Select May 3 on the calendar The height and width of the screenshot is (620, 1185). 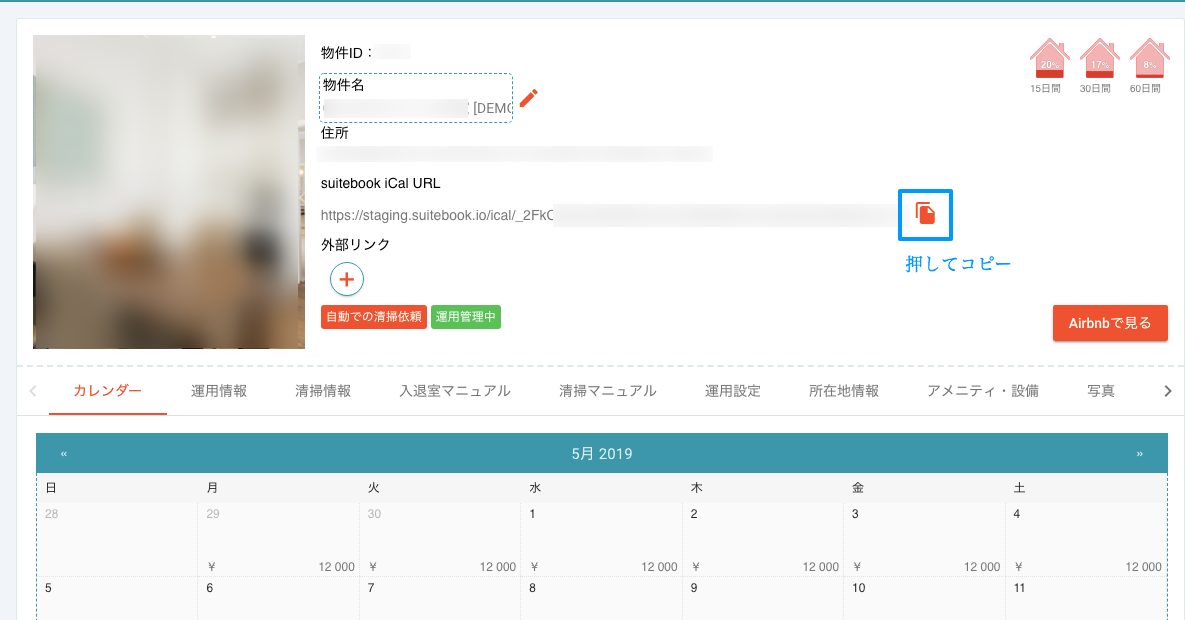point(924,539)
